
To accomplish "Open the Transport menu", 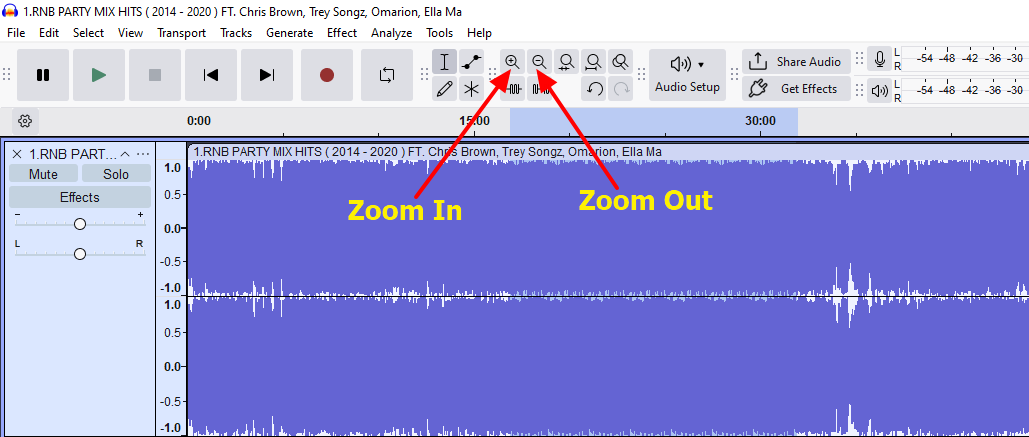I will [182, 33].
